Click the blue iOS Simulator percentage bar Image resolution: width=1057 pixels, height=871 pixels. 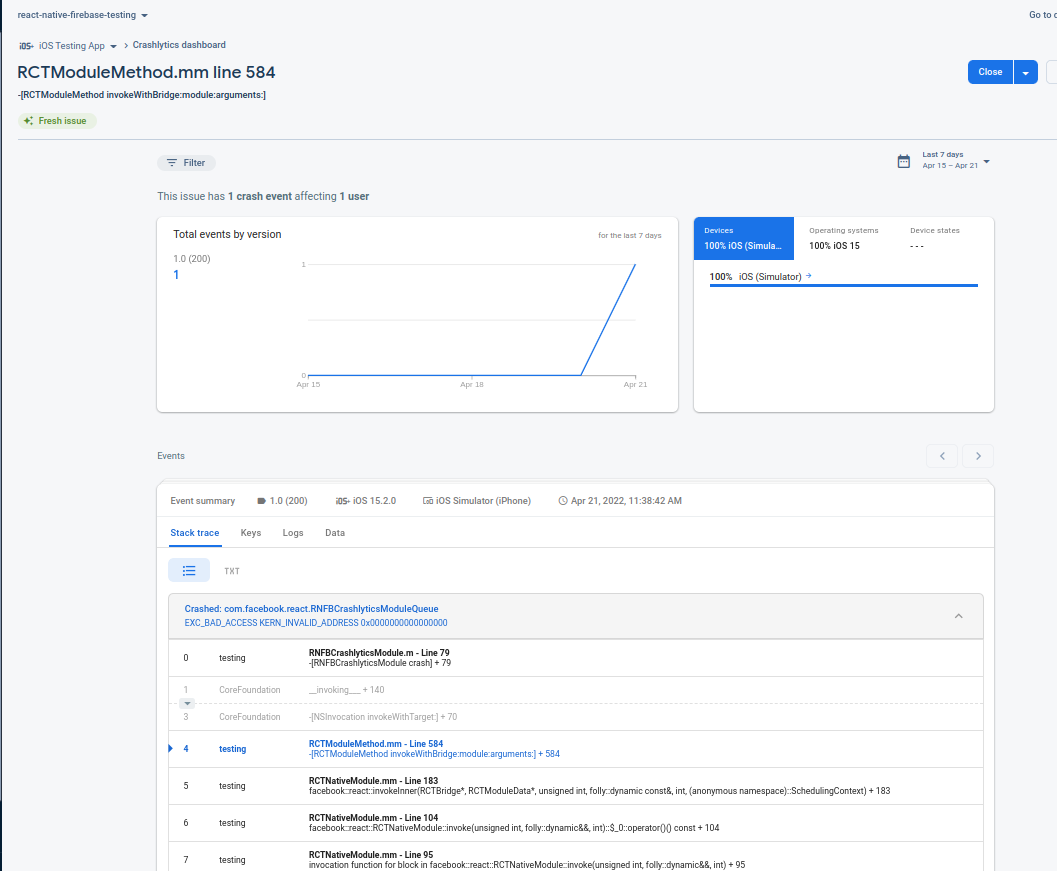[843, 287]
